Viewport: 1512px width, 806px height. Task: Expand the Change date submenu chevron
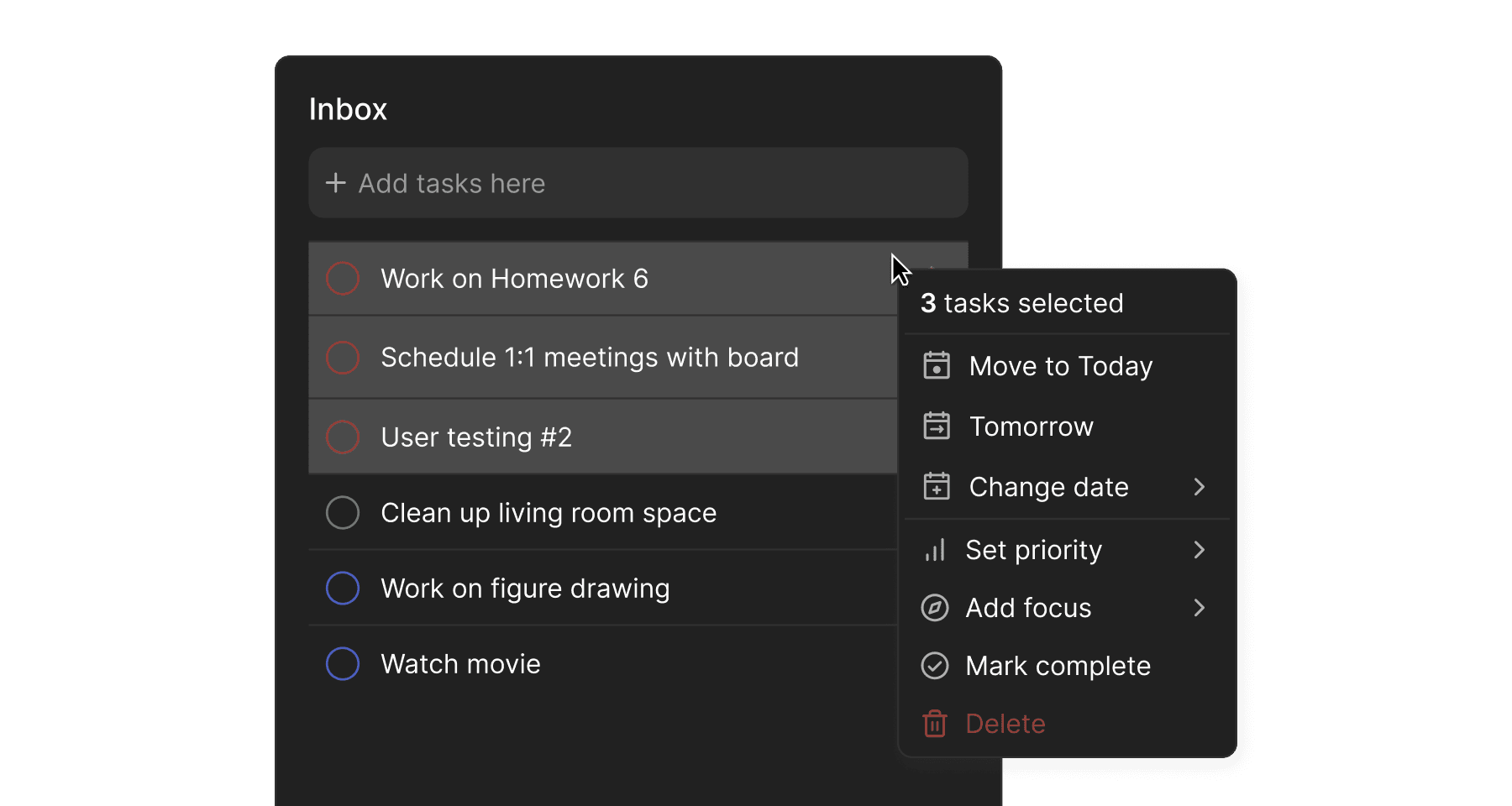pyautogui.click(x=1199, y=487)
